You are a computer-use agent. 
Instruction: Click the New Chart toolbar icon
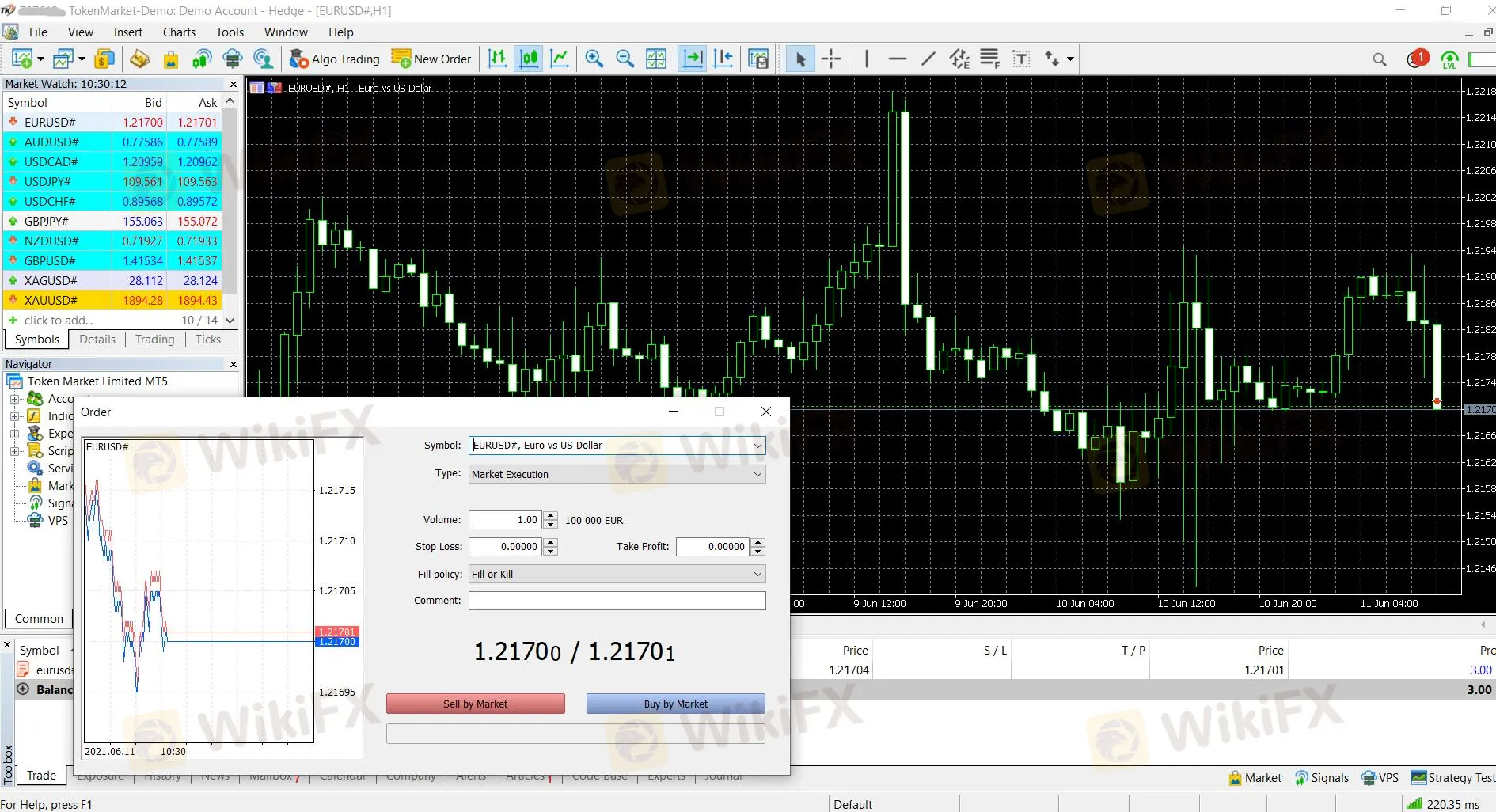pos(21,59)
